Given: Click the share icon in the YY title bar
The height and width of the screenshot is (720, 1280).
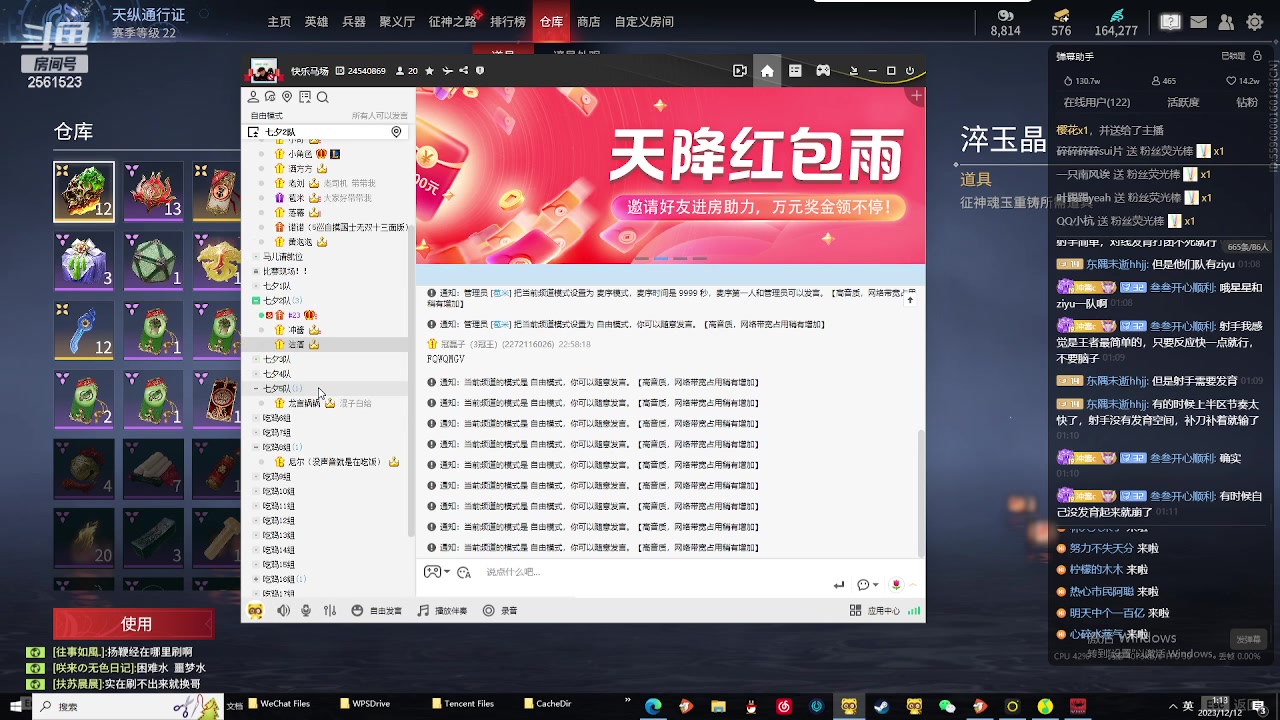Looking at the screenshot, I should (464, 70).
